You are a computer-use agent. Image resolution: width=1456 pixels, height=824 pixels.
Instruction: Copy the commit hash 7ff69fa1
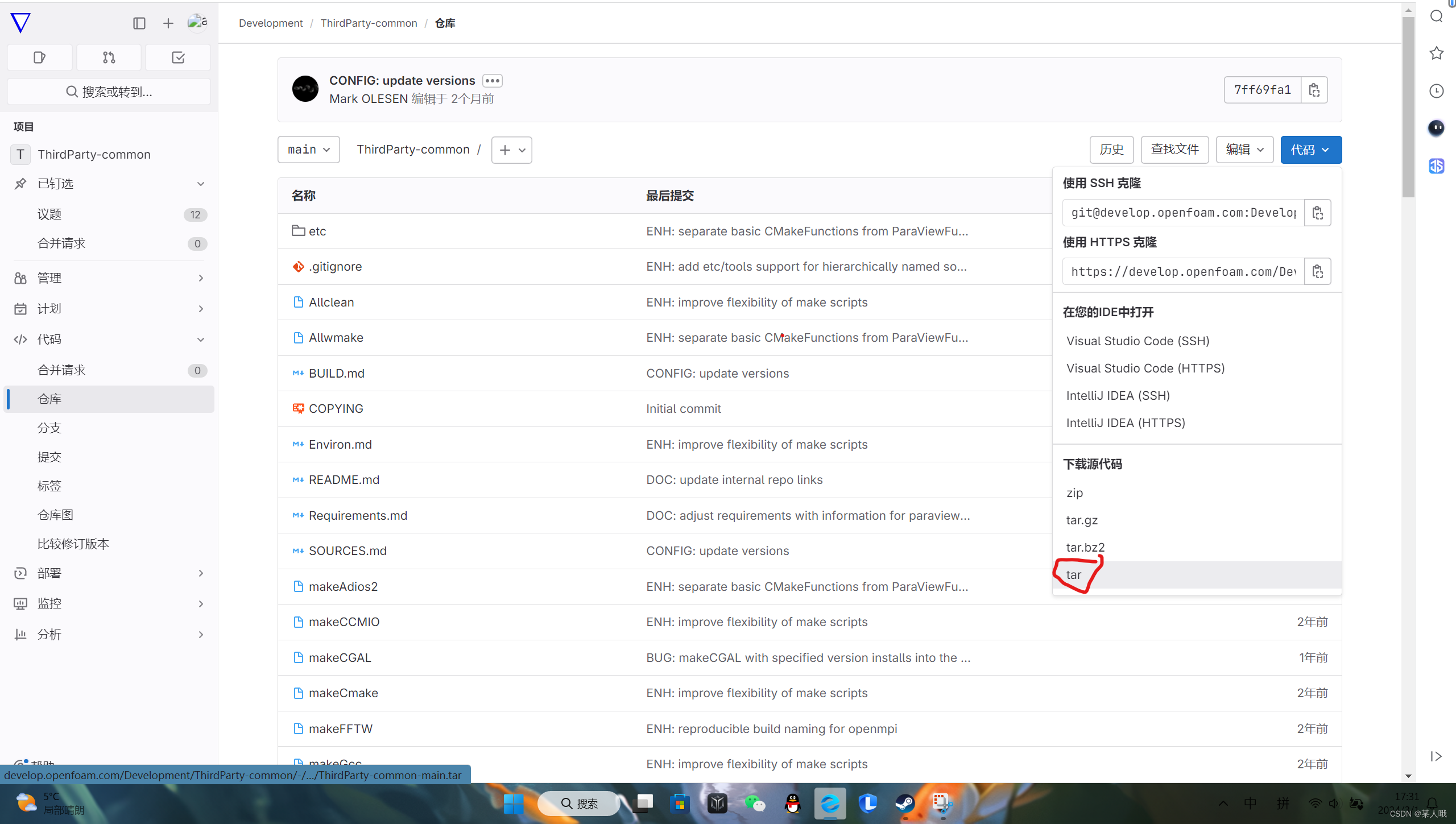click(1314, 89)
